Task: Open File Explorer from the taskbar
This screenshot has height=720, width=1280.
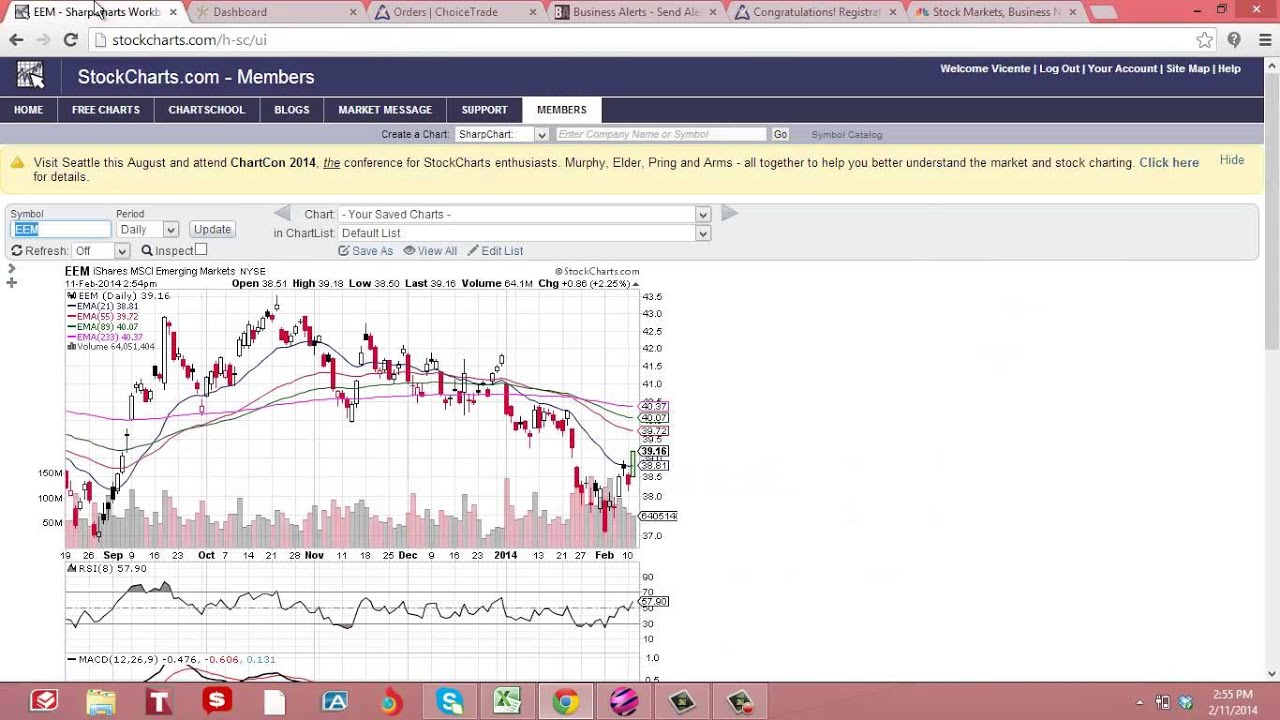Action: [x=101, y=702]
